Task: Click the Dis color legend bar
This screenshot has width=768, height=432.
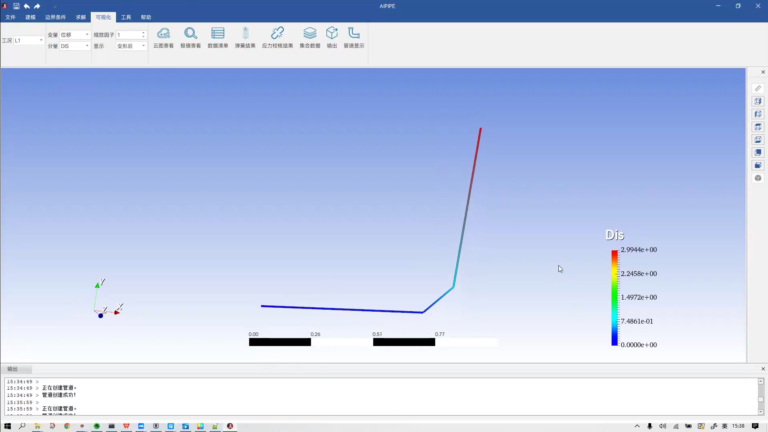Action: coord(614,298)
